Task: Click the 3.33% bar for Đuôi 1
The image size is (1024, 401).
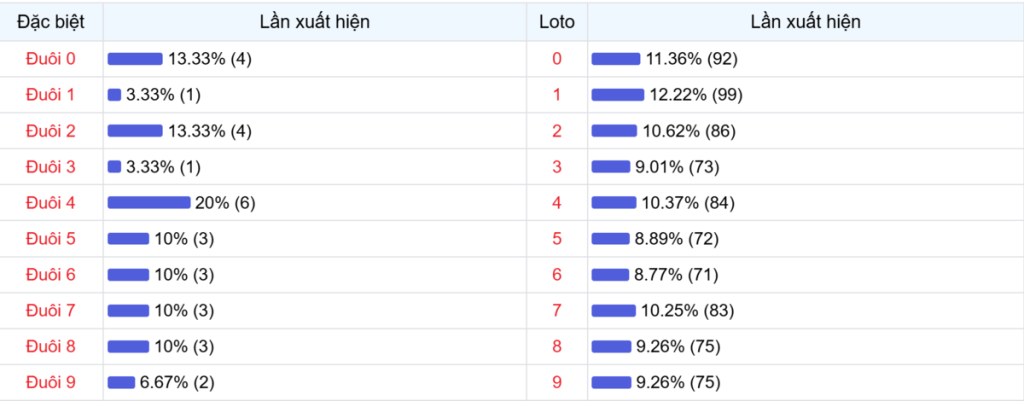Action: click(x=114, y=95)
